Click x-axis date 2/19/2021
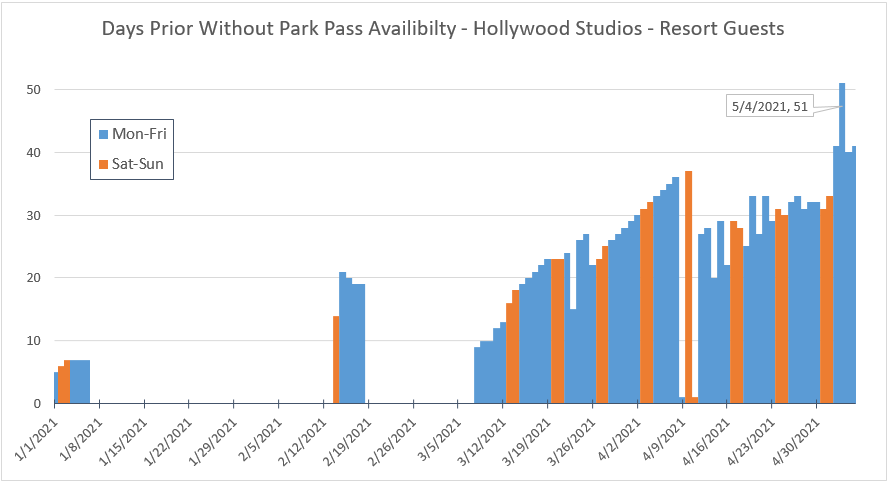This screenshot has height=483, width=888. pyautogui.click(x=348, y=442)
